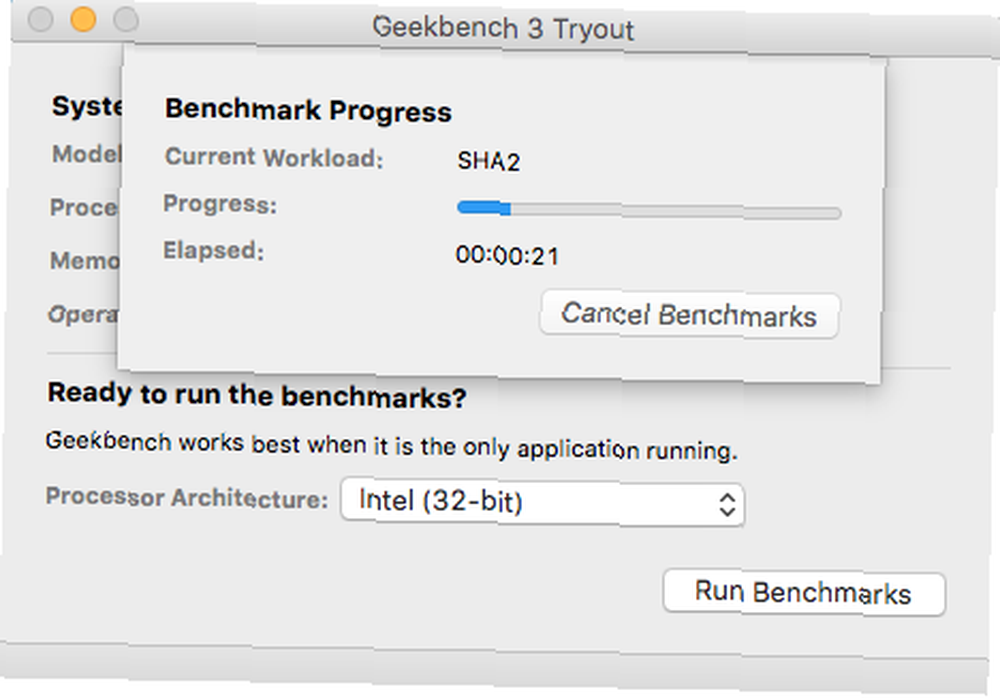Click the Cancel Benchmarks button
This screenshot has width=1000, height=698.
689,315
